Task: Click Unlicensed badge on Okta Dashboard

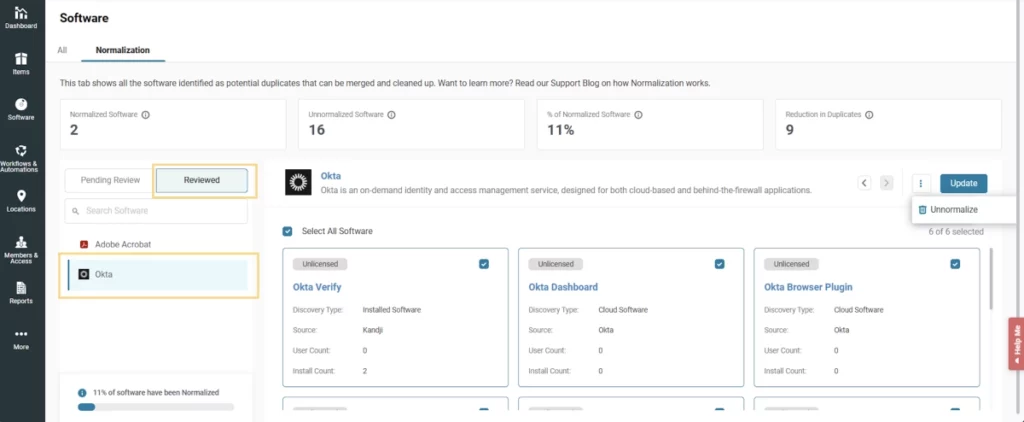Action: pos(556,264)
